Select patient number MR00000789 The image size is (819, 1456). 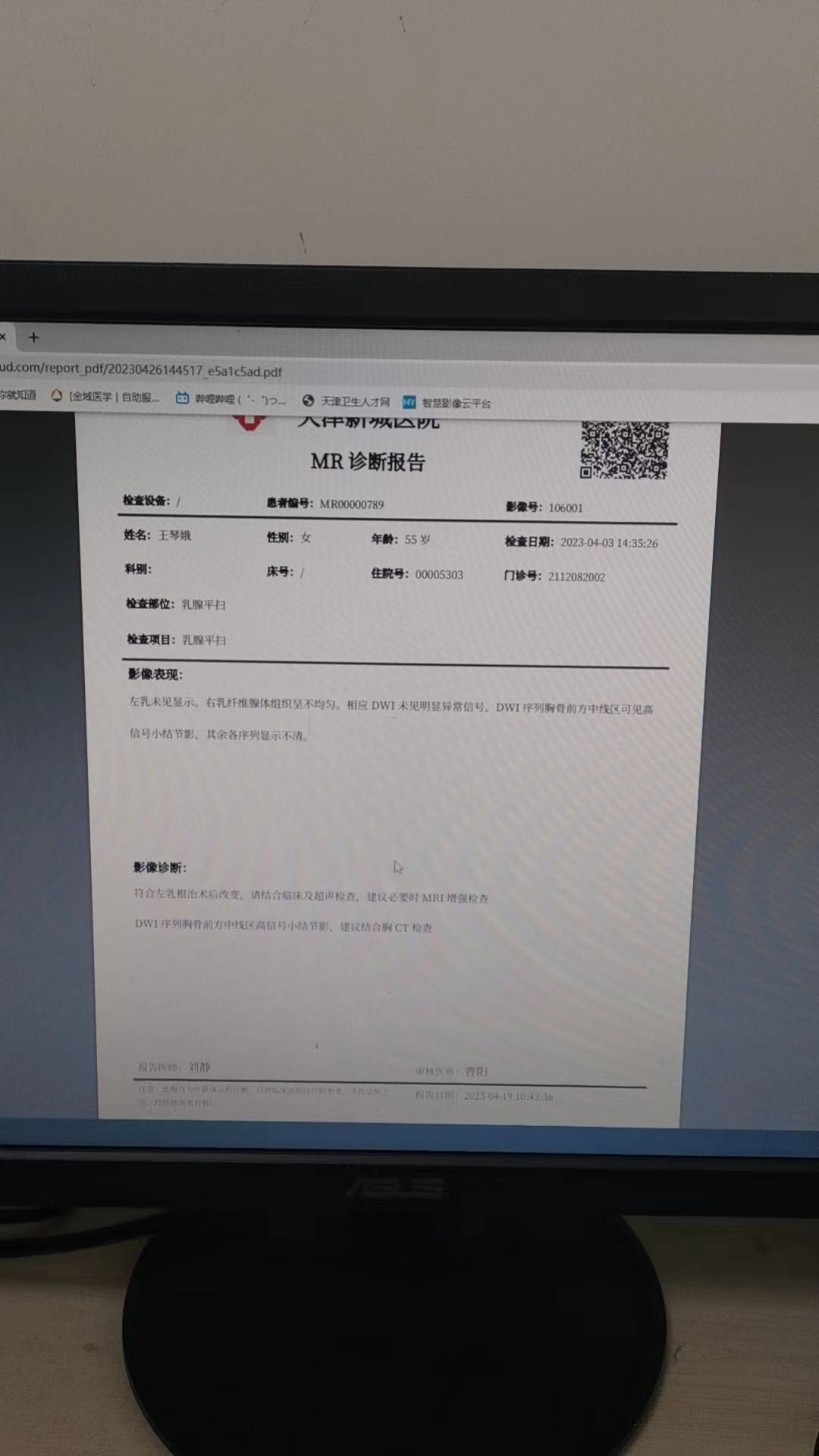point(352,504)
